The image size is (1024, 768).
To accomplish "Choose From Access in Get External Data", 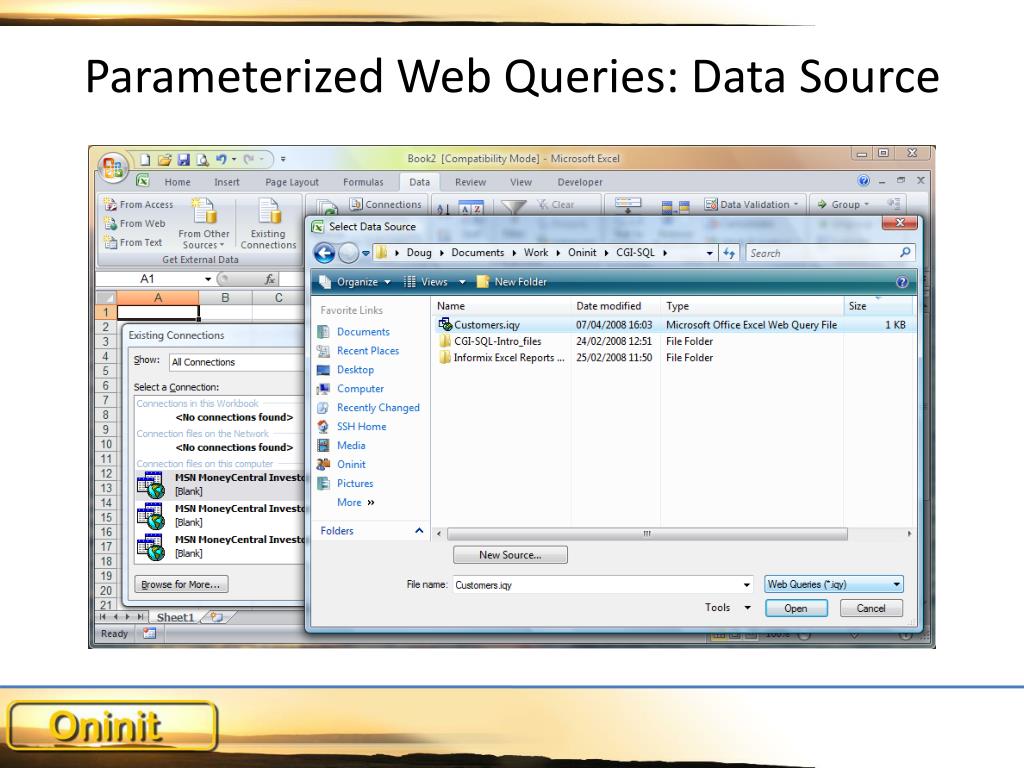I will (x=139, y=204).
